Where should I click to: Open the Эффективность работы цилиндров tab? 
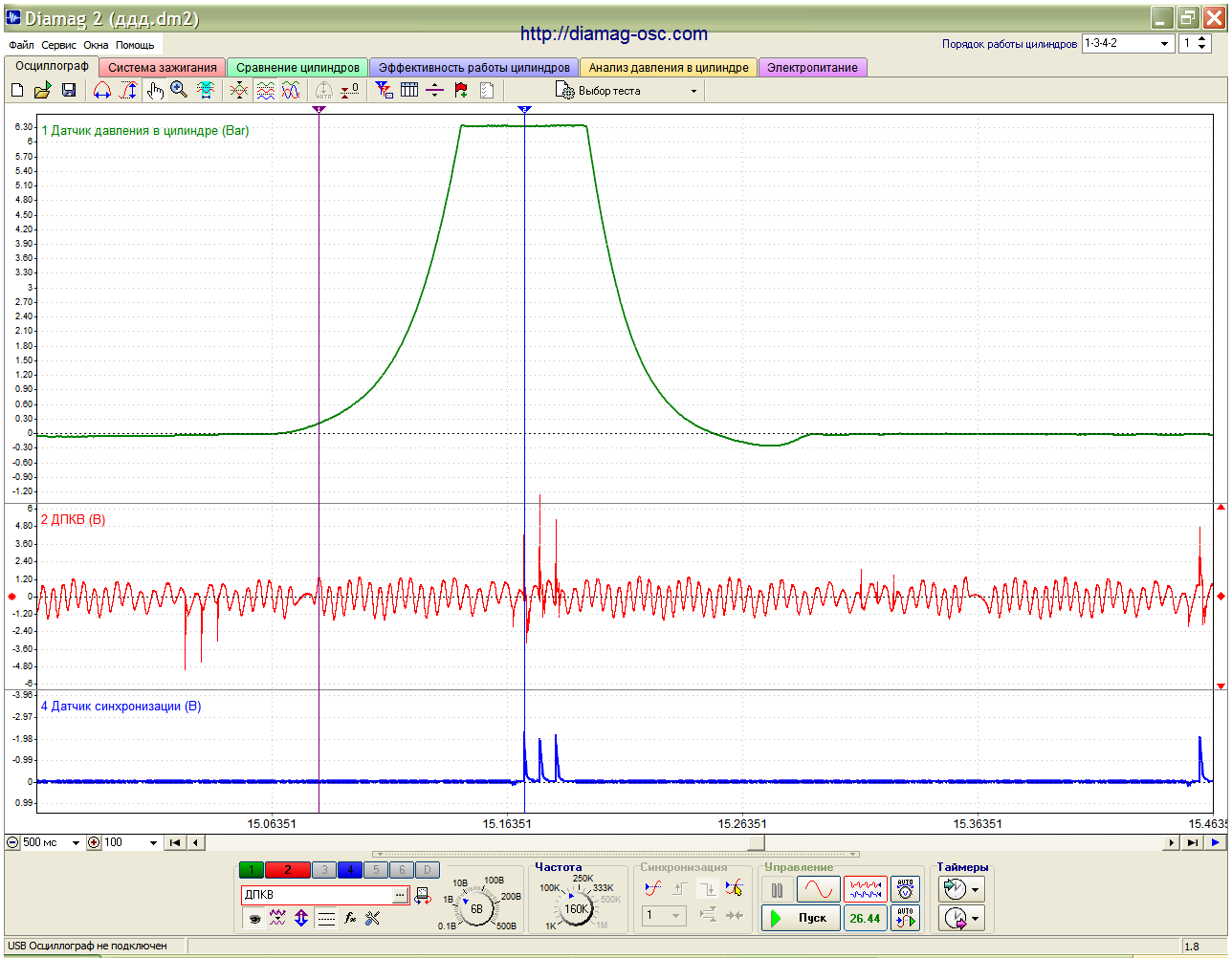pyautogui.click(x=474, y=68)
